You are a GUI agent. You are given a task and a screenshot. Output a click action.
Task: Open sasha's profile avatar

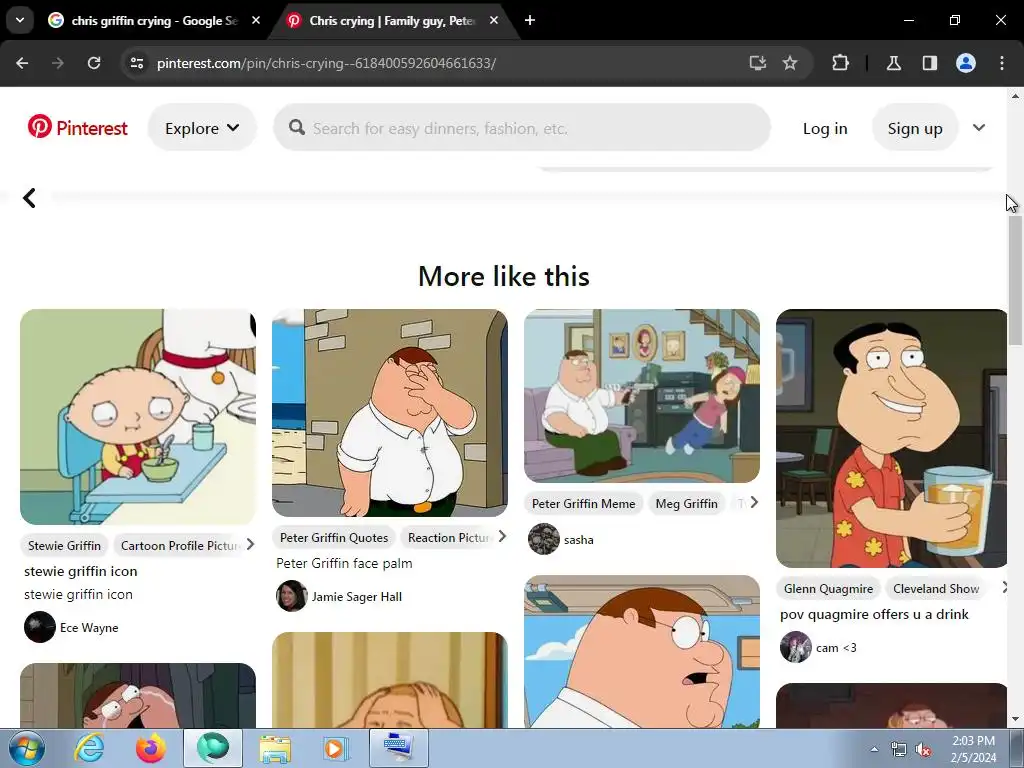click(x=544, y=539)
